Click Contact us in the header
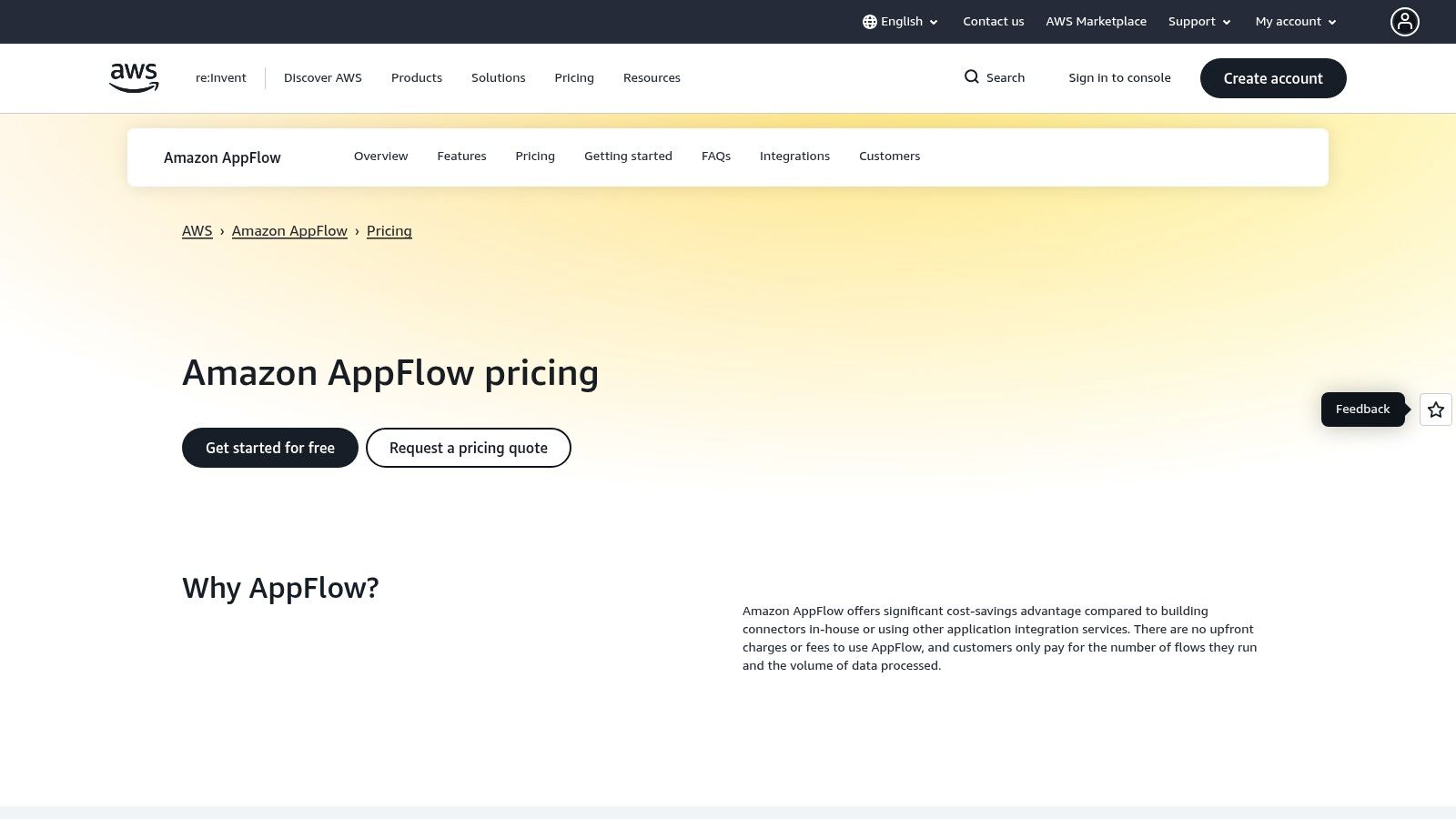The image size is (1456, 819). 993,21
